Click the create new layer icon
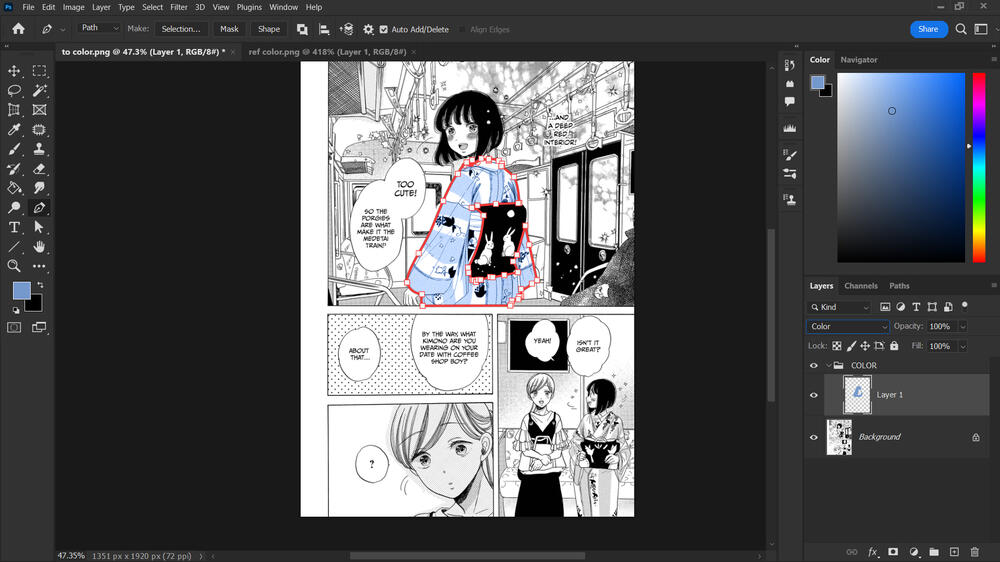The width and height of the screenshot is (1000, 562). [954, 551]
